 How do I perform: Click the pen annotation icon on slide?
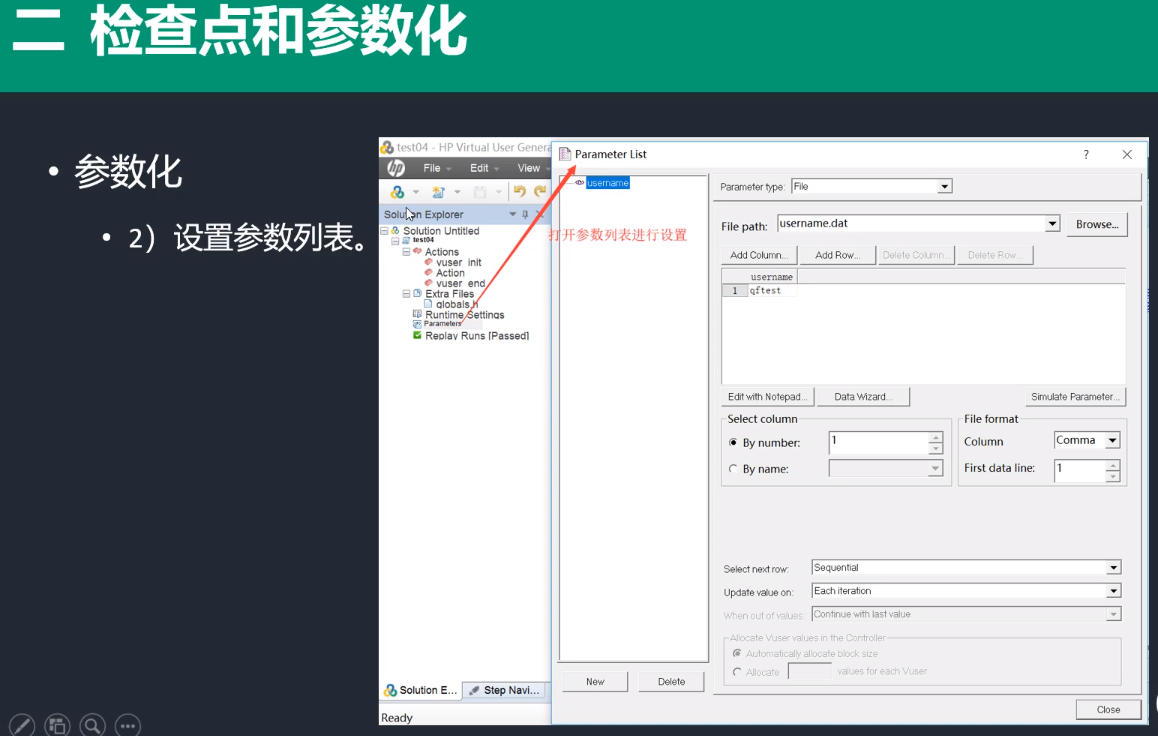[21, 726]
